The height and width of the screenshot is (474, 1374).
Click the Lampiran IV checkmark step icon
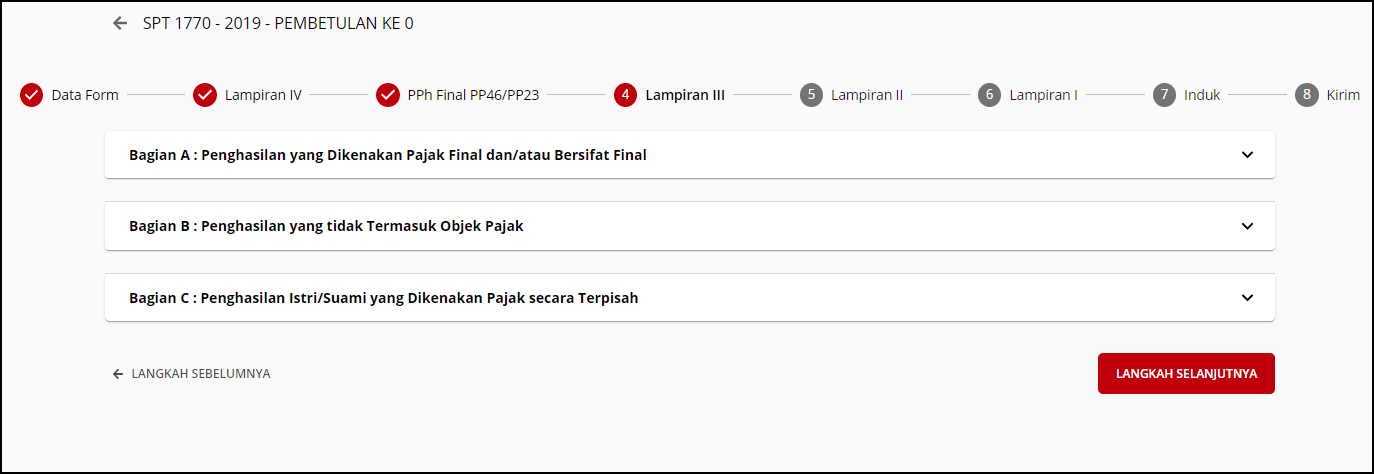tap(205, 95)
